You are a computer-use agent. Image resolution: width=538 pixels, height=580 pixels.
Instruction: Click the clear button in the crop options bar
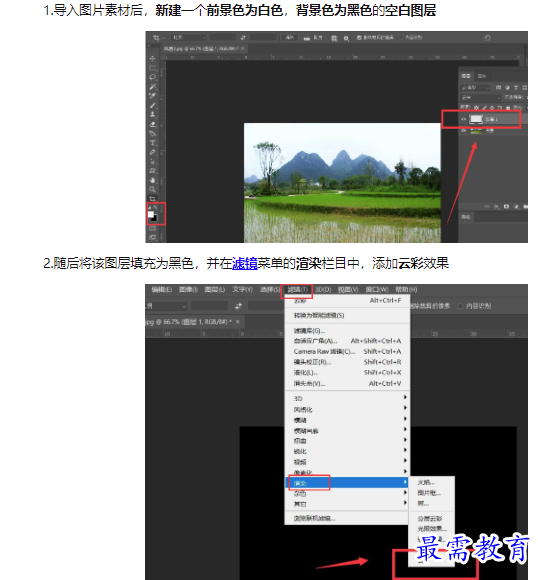290,38
